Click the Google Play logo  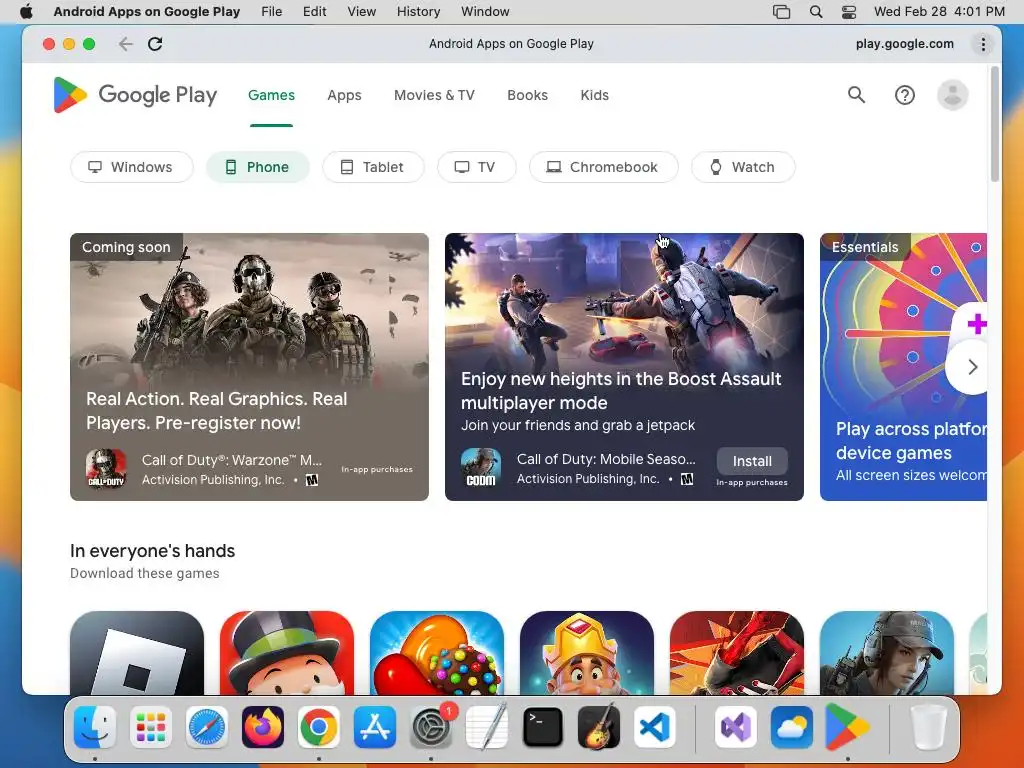[x=135, y=95]
